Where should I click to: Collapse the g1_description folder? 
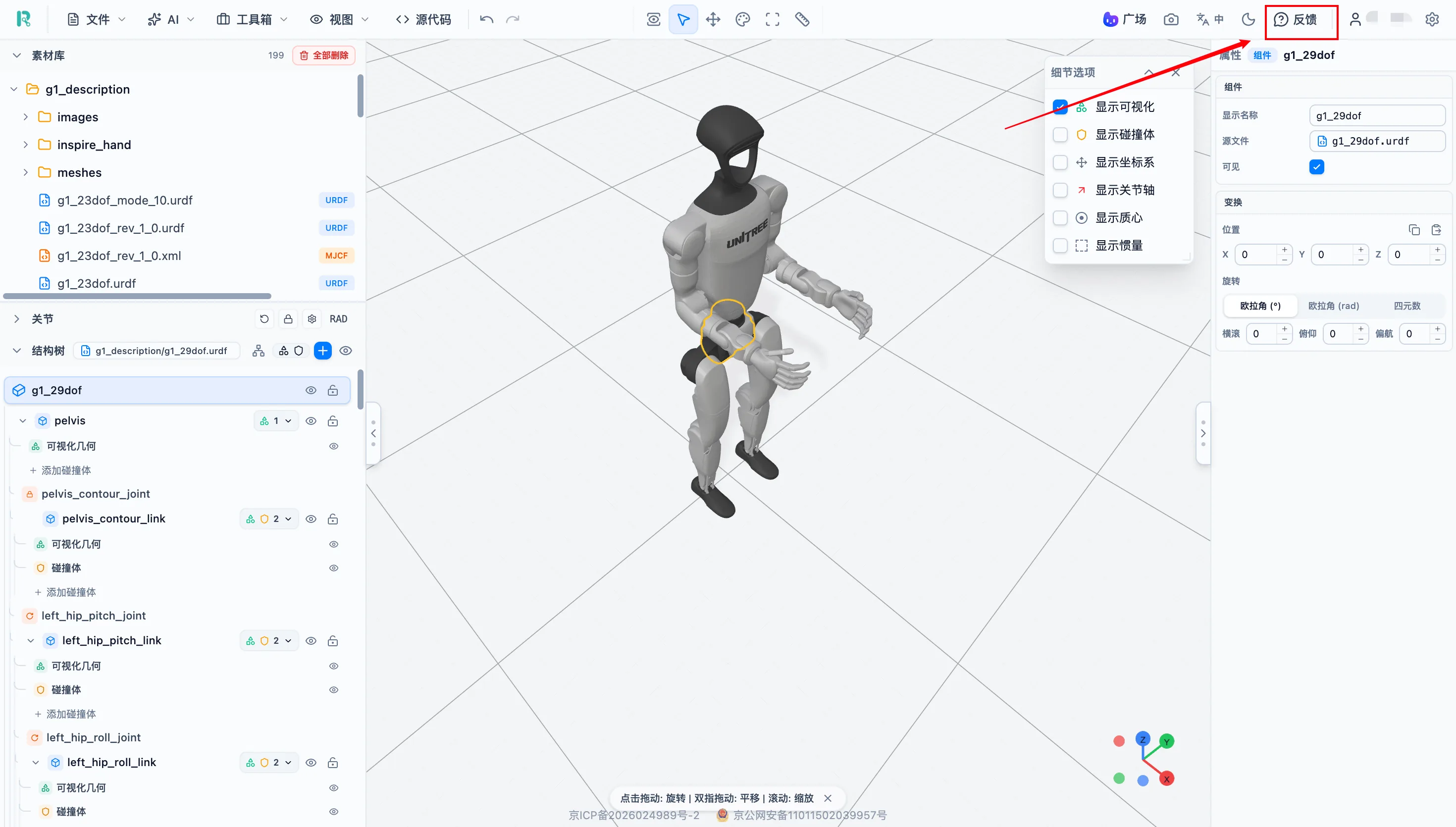[x=14, y=89]
